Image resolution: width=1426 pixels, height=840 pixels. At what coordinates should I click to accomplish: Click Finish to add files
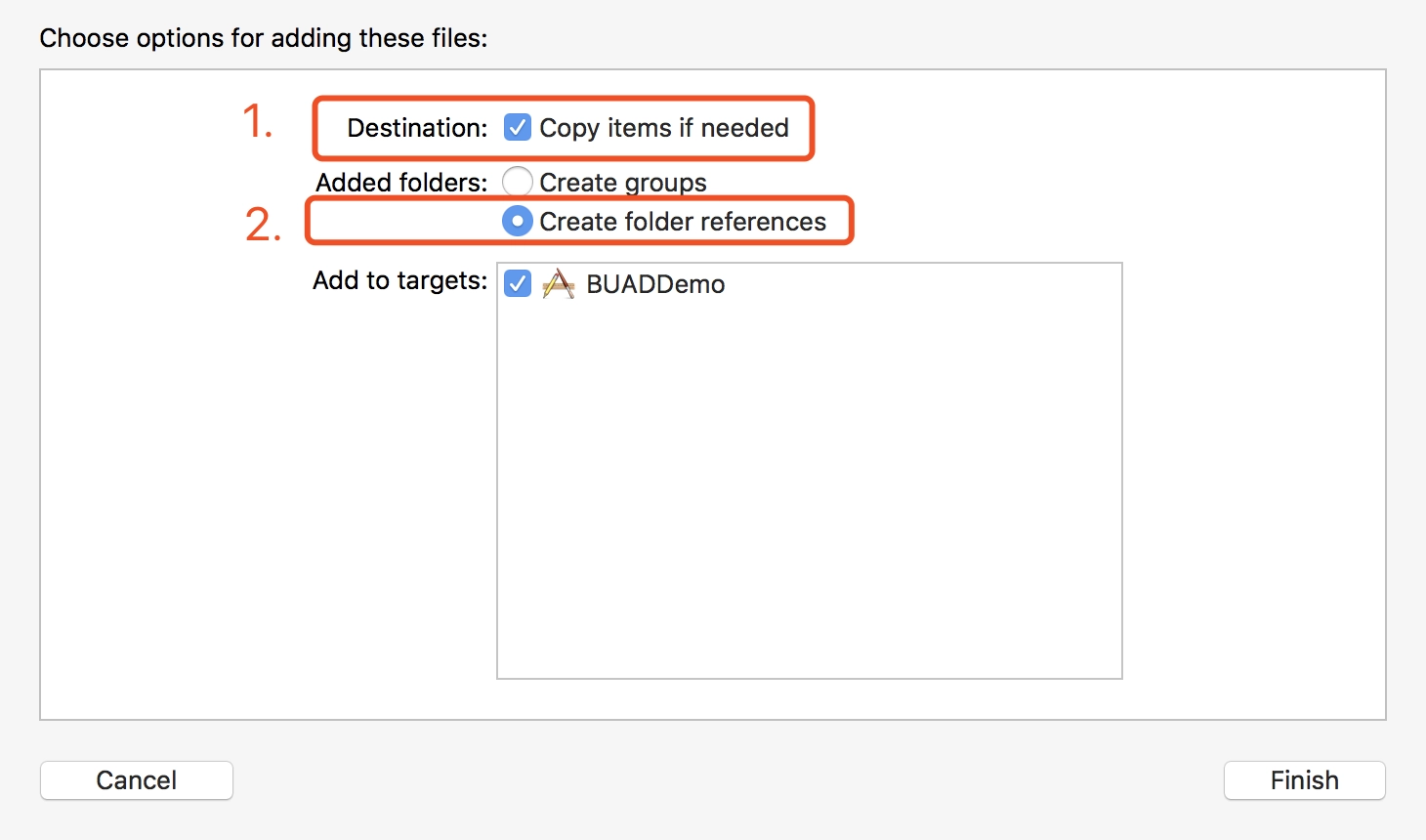coord(1305,780)
